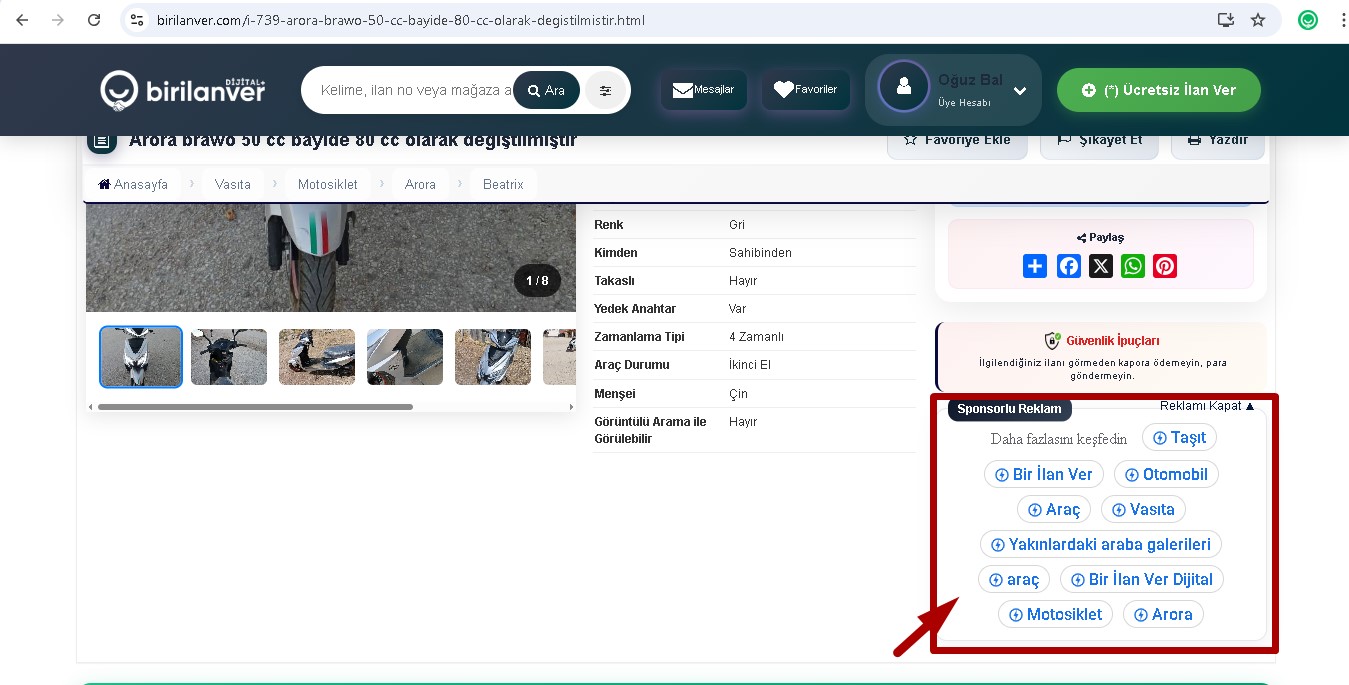The height and width of the screenshot is (685, 1349).
Task: Click the thumbnail gallery horizontal scrollbar
Action: (x=255, y=407)
